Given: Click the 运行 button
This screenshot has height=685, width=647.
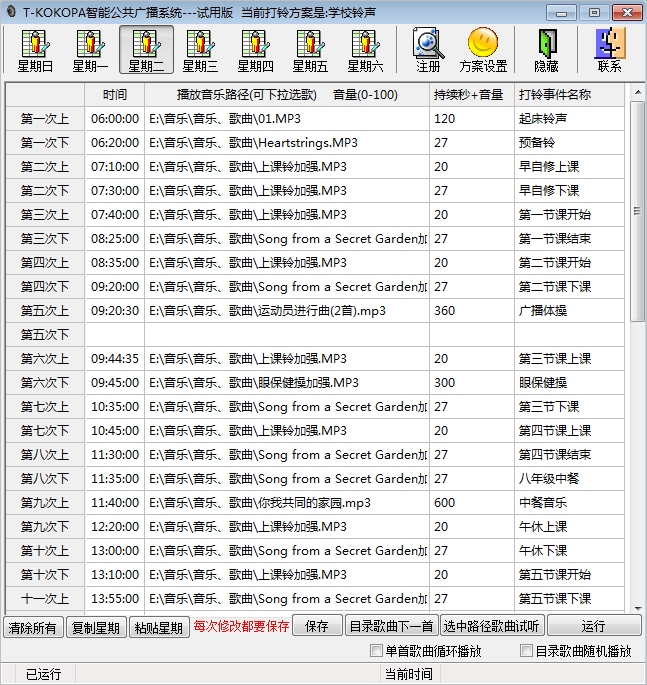Looking at the screenshot, I should [x=594, y=626].
